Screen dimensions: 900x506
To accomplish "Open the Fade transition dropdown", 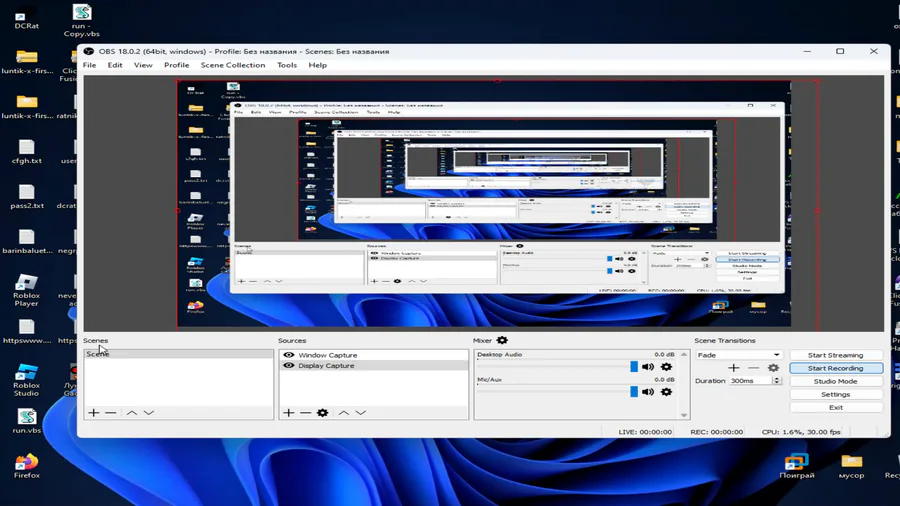I will tap(738, 355).
